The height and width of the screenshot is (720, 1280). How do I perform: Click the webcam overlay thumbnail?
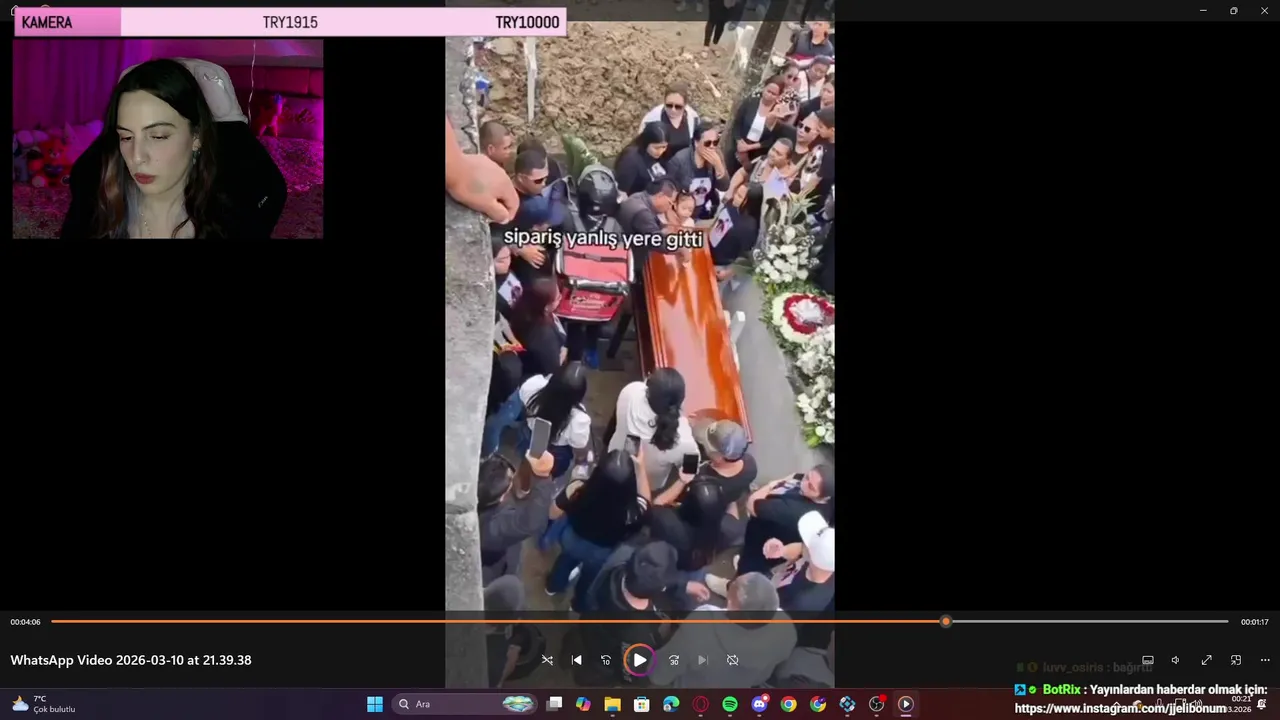pyautogui.click(x=168, y=139)
